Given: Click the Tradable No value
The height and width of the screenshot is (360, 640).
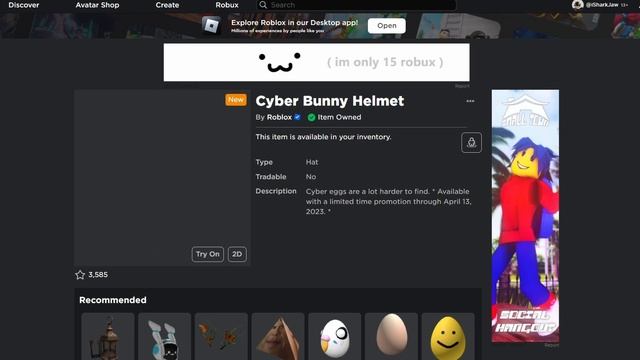Looking at the screenshot, I should click(311, 177).
